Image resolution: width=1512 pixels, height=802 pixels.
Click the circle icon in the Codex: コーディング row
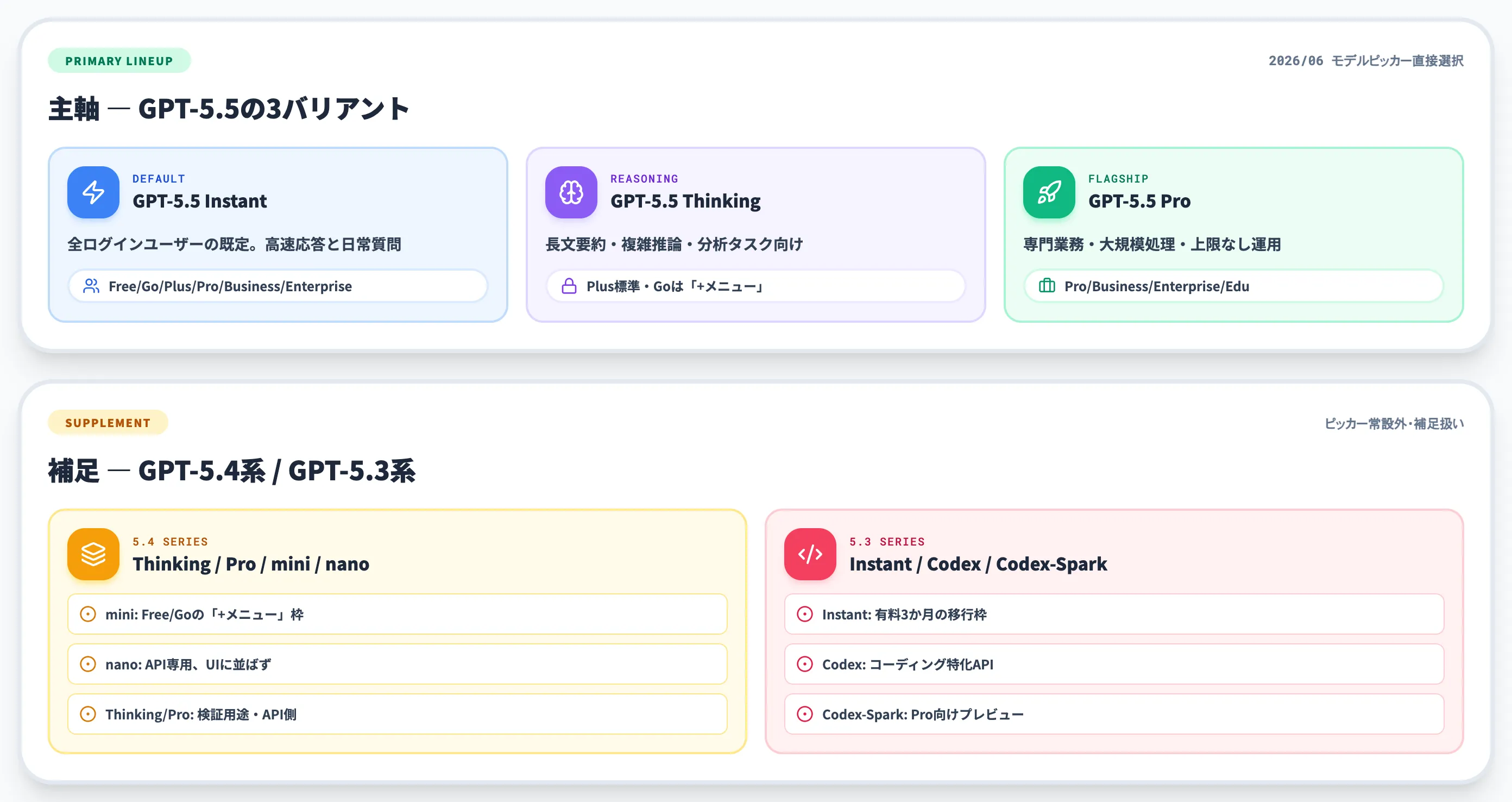click(x=805, y=664)
